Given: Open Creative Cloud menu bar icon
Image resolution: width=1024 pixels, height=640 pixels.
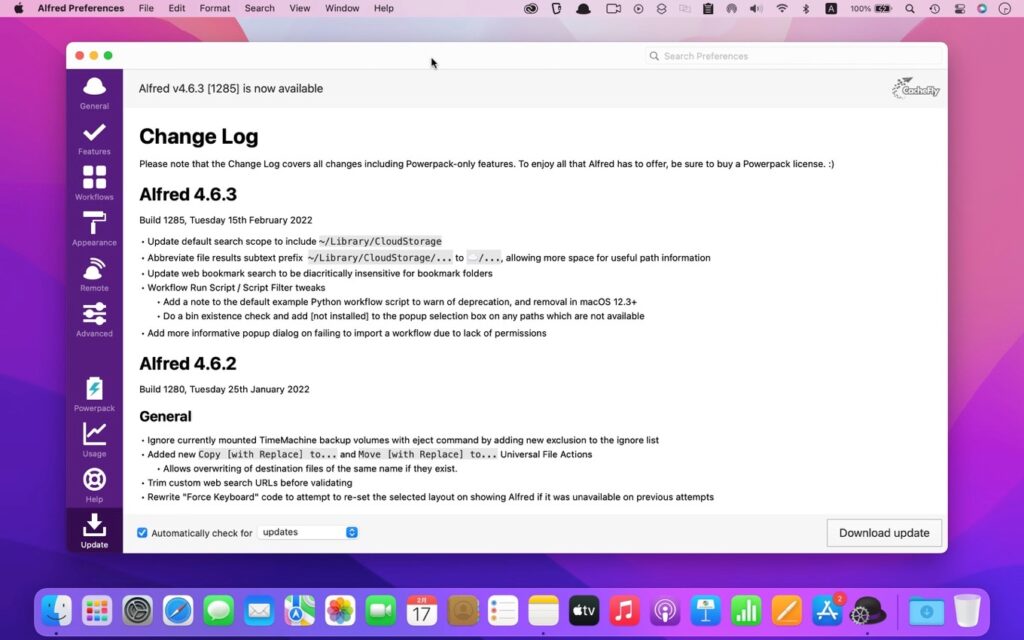Looking at the screenshot, I should (531, 8).
